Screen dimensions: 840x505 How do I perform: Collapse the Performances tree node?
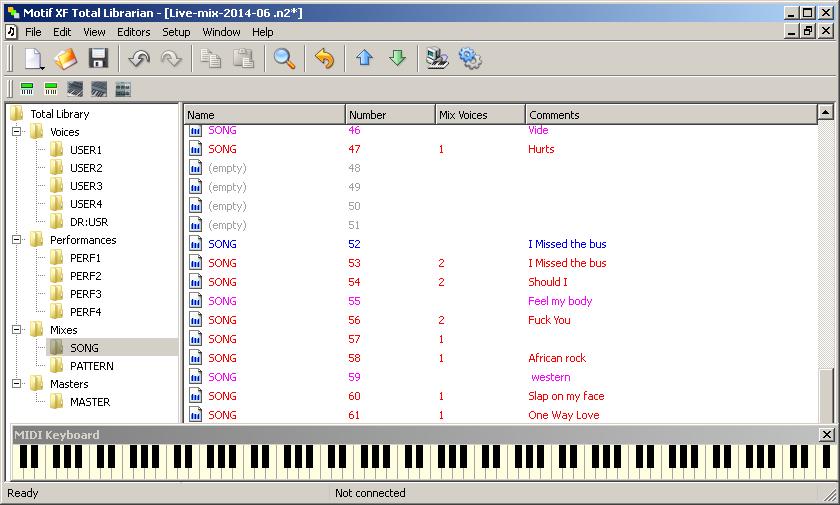pos(17,239)
